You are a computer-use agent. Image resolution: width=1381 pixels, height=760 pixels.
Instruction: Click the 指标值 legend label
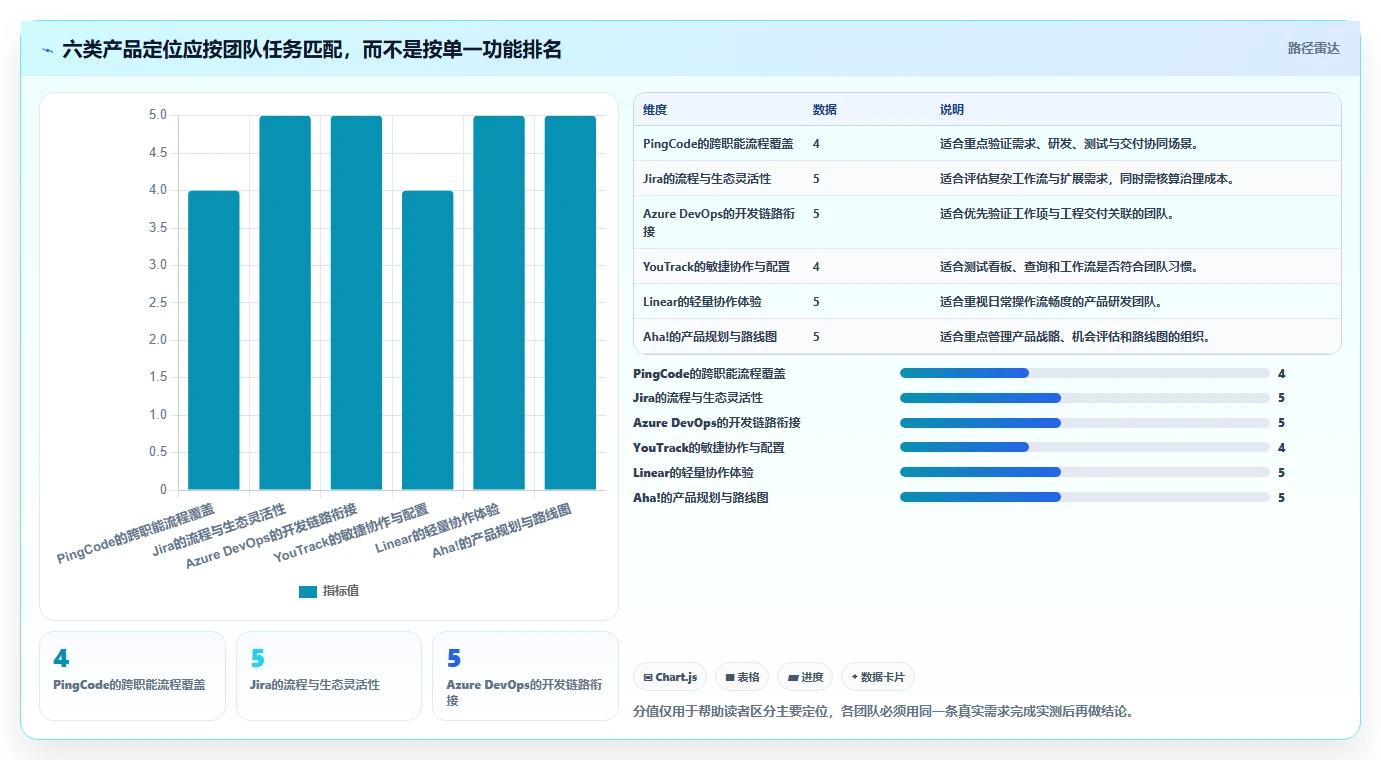click(x=341, y=591)
